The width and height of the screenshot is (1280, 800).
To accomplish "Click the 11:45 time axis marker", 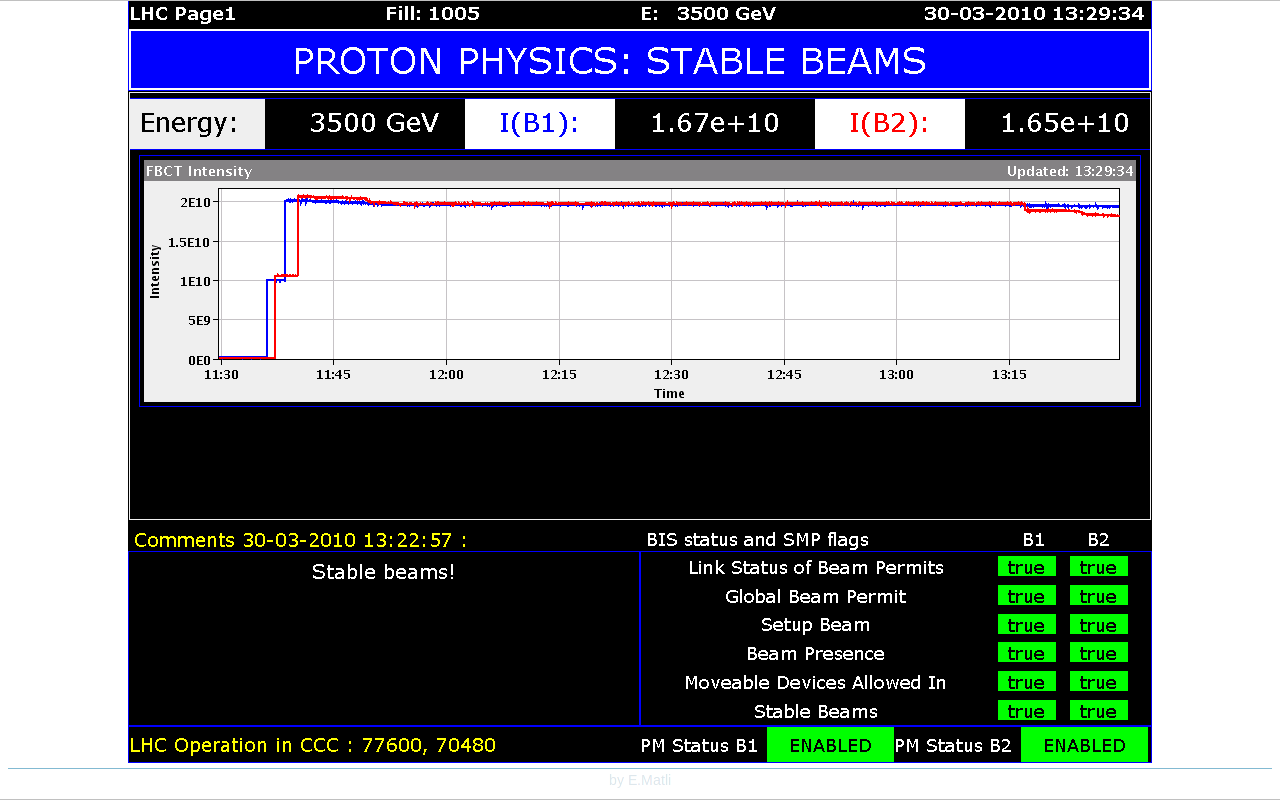I will click(x=333, y=374).
